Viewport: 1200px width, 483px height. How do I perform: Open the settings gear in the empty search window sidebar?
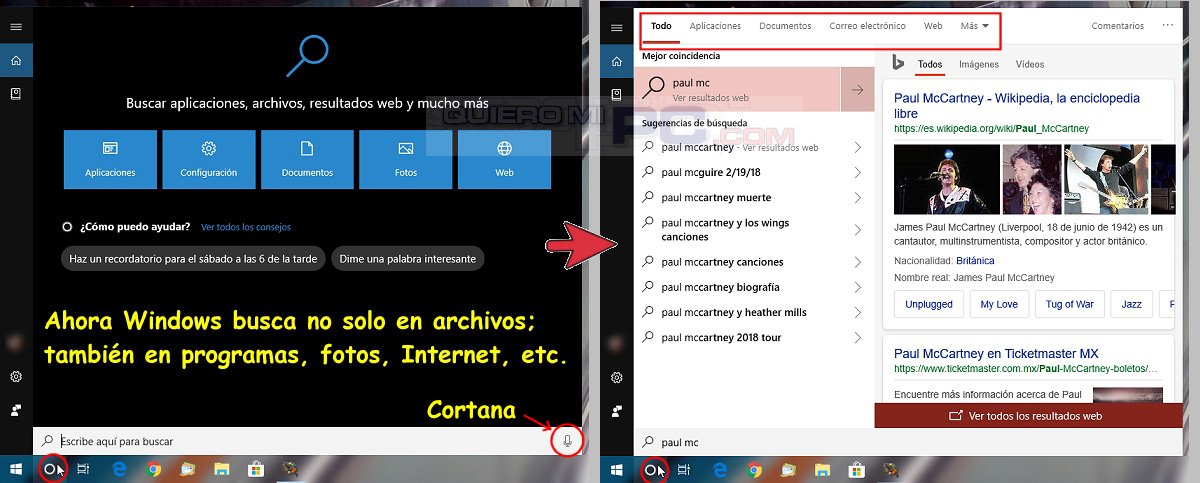click(x=16, y=377)
